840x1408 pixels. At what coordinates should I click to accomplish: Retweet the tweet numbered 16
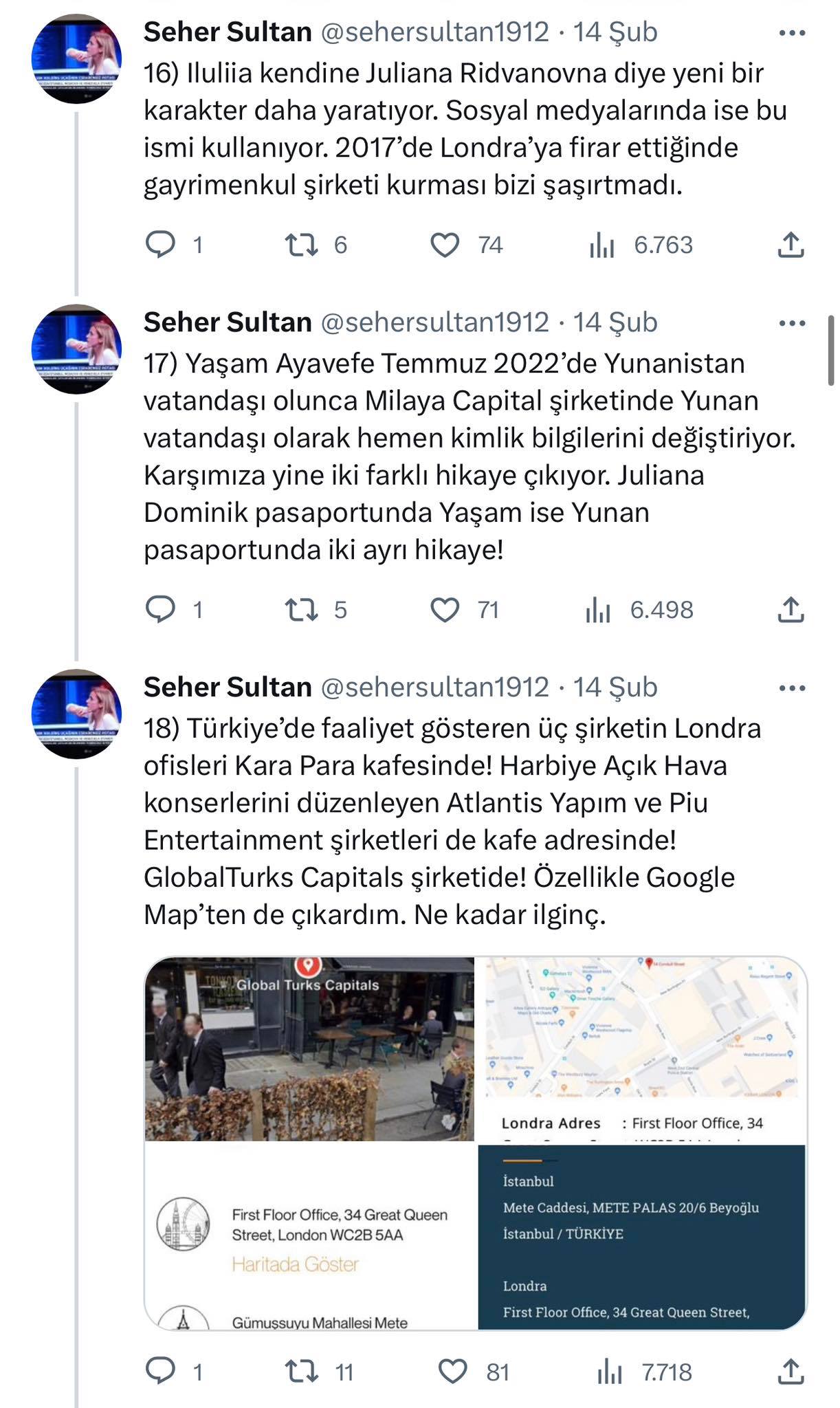[301, 245]
